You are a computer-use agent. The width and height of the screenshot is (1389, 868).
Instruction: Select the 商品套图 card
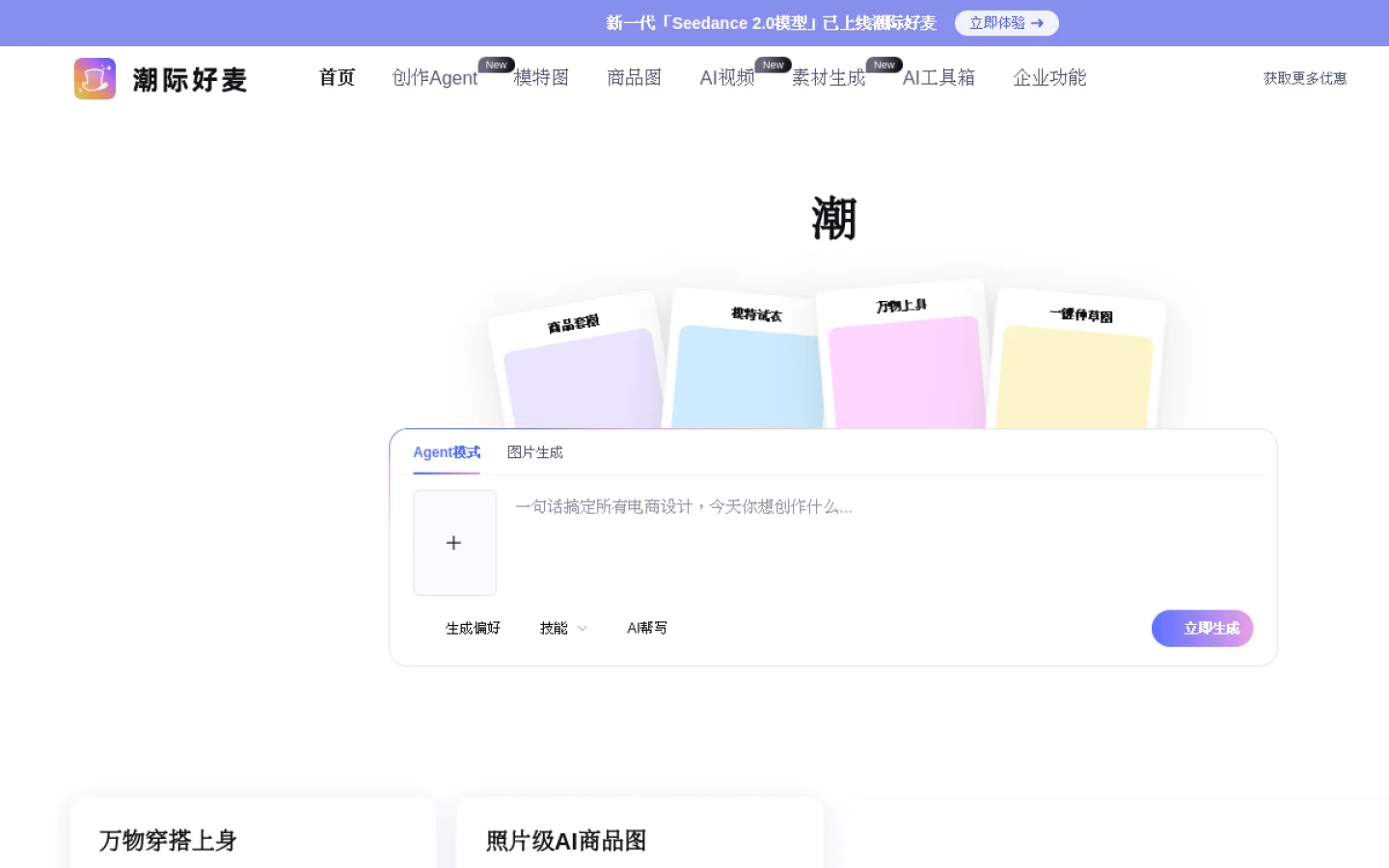click(579, 362)
